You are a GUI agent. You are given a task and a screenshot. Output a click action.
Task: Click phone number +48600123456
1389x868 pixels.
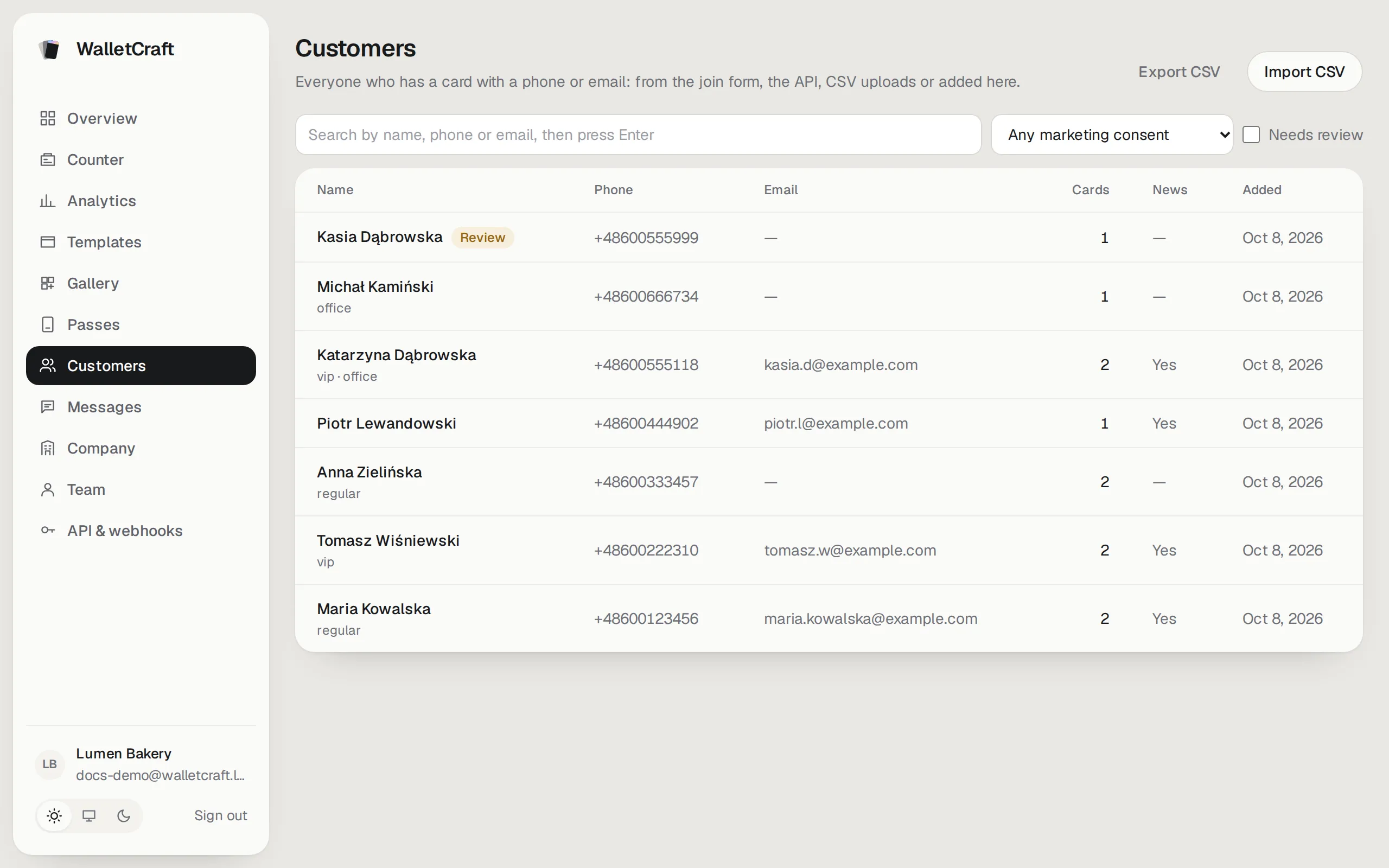[646, 618]
